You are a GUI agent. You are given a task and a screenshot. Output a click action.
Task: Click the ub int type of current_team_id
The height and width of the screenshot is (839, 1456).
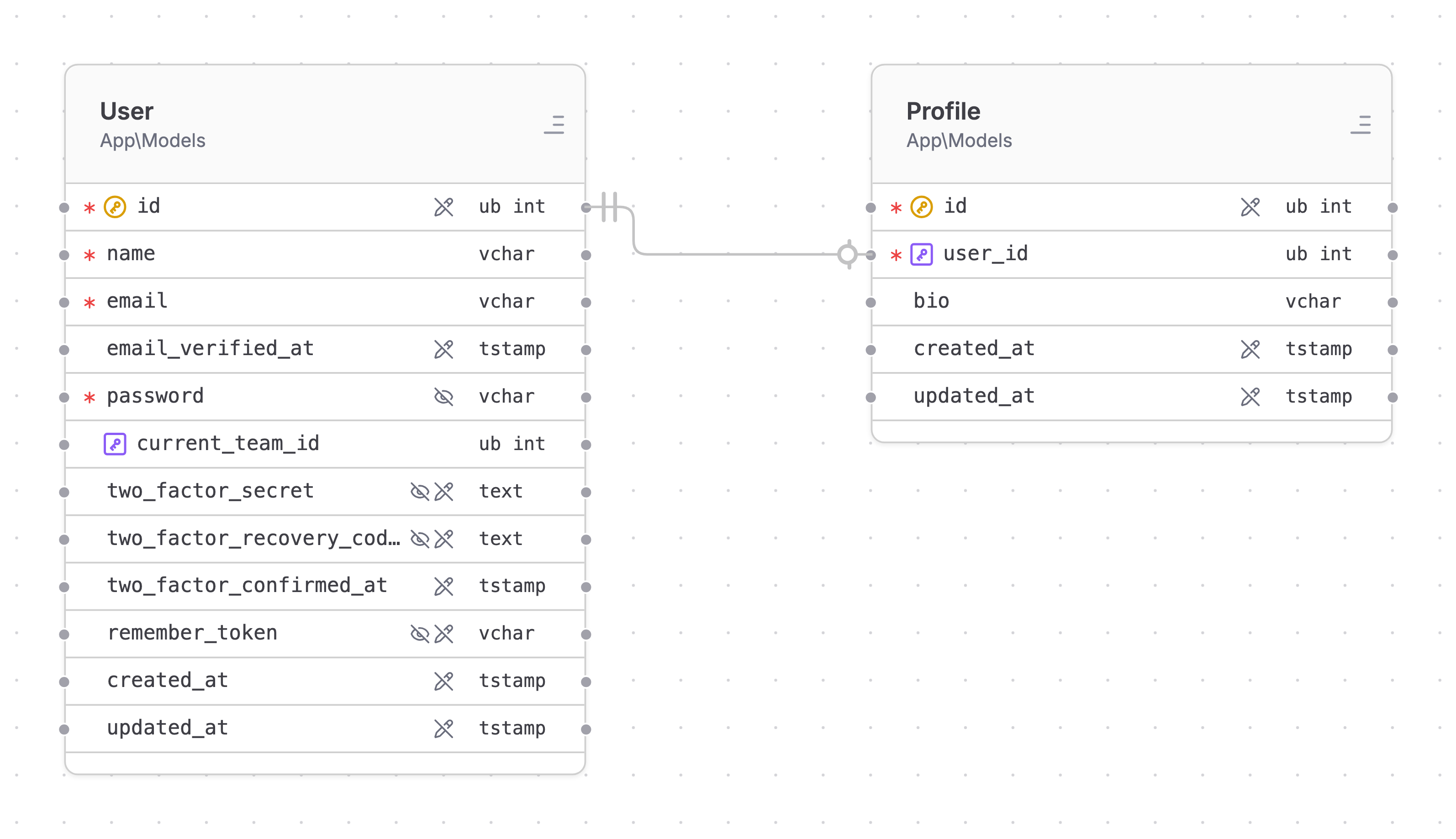512,444
